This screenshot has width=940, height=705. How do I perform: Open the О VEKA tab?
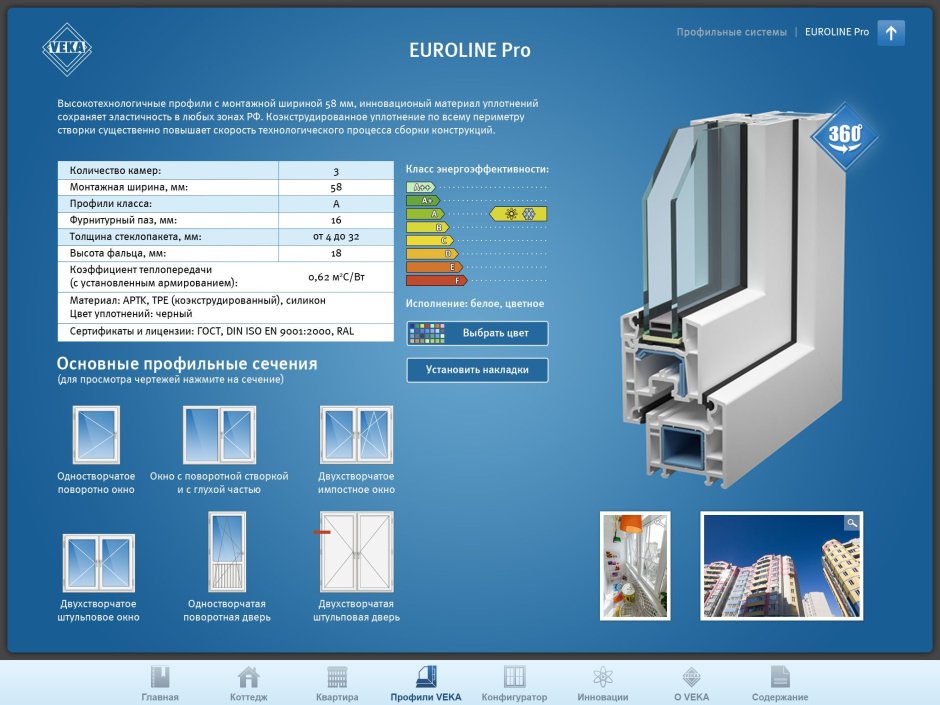(x=691, y=683)
